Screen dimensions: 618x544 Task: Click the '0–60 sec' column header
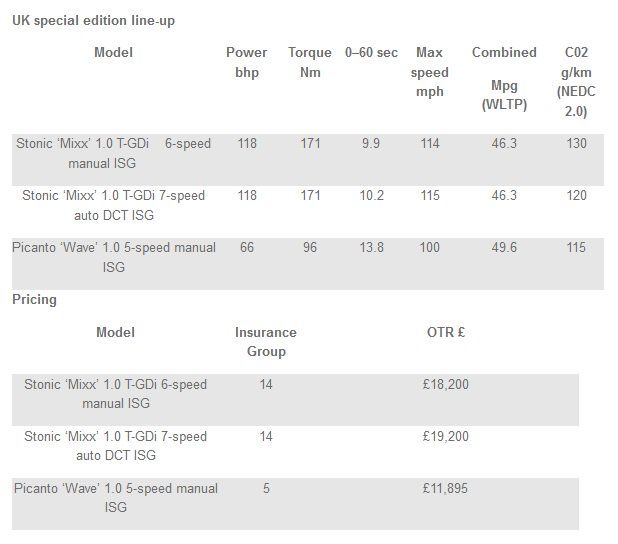[x=371, y=52]
